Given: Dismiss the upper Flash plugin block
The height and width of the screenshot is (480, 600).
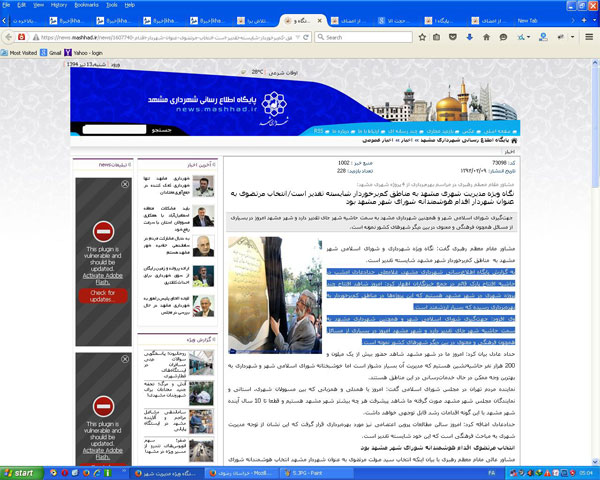Looking at the screenshot, I should pos(125,184).
